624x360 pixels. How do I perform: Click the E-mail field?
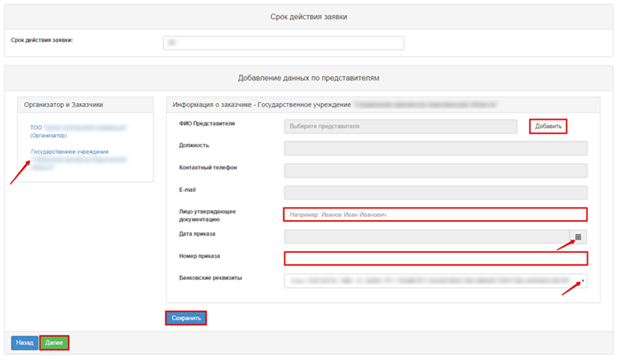click(x=436, y=193)
